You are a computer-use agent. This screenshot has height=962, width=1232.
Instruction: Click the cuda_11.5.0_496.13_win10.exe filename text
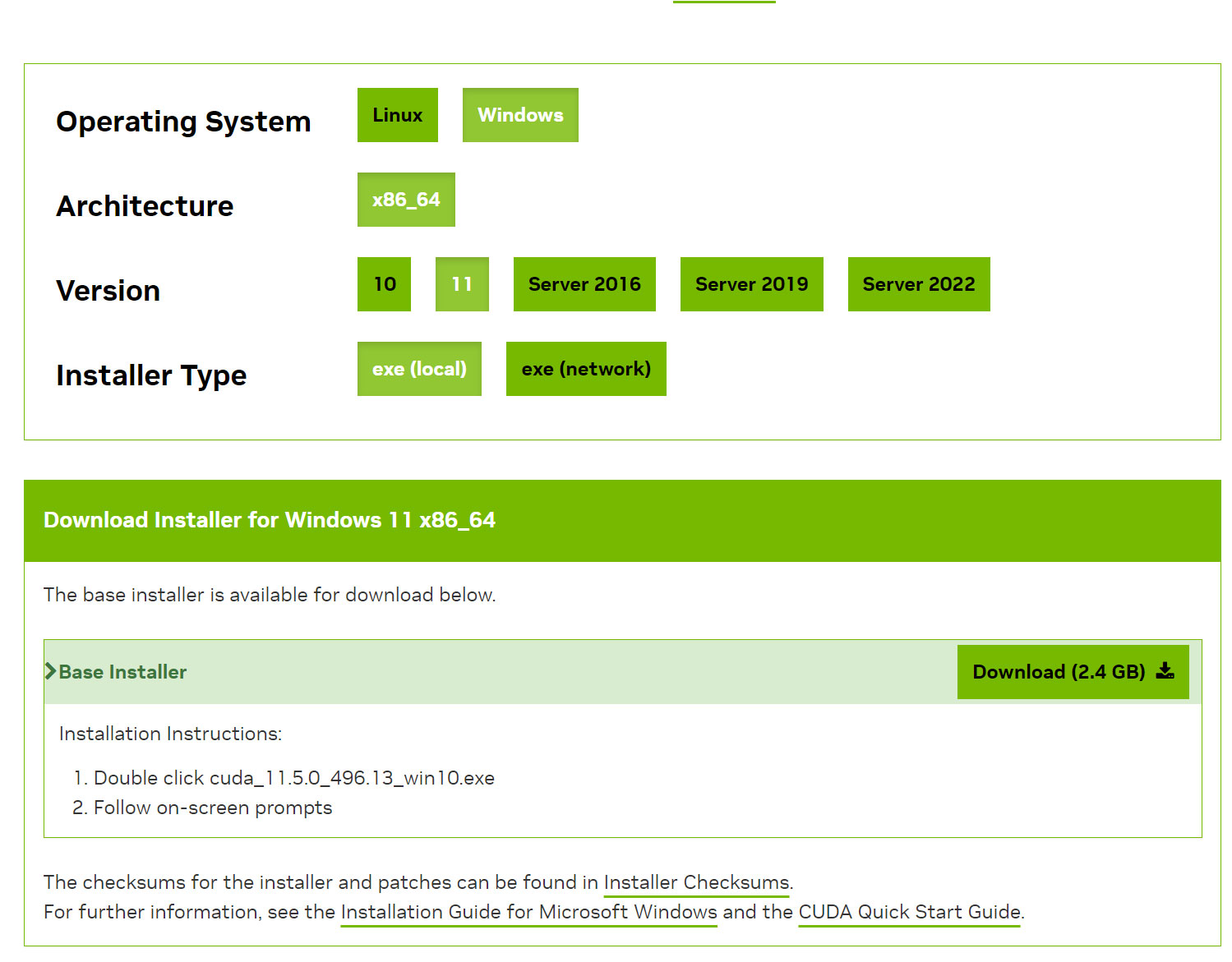[x=352, y=778]
